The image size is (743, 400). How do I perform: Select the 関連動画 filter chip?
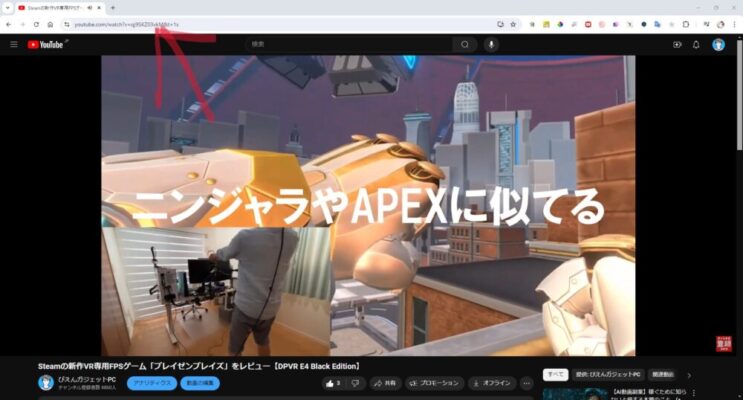click(662, 374)
